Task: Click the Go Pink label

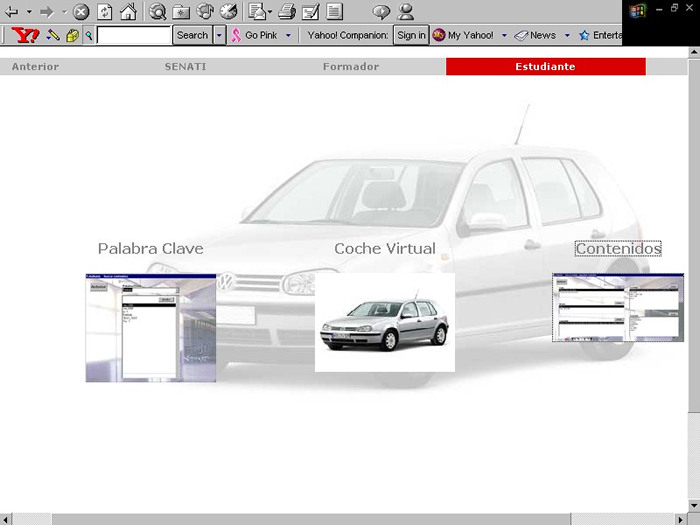Action: click(x=261, y=35)
